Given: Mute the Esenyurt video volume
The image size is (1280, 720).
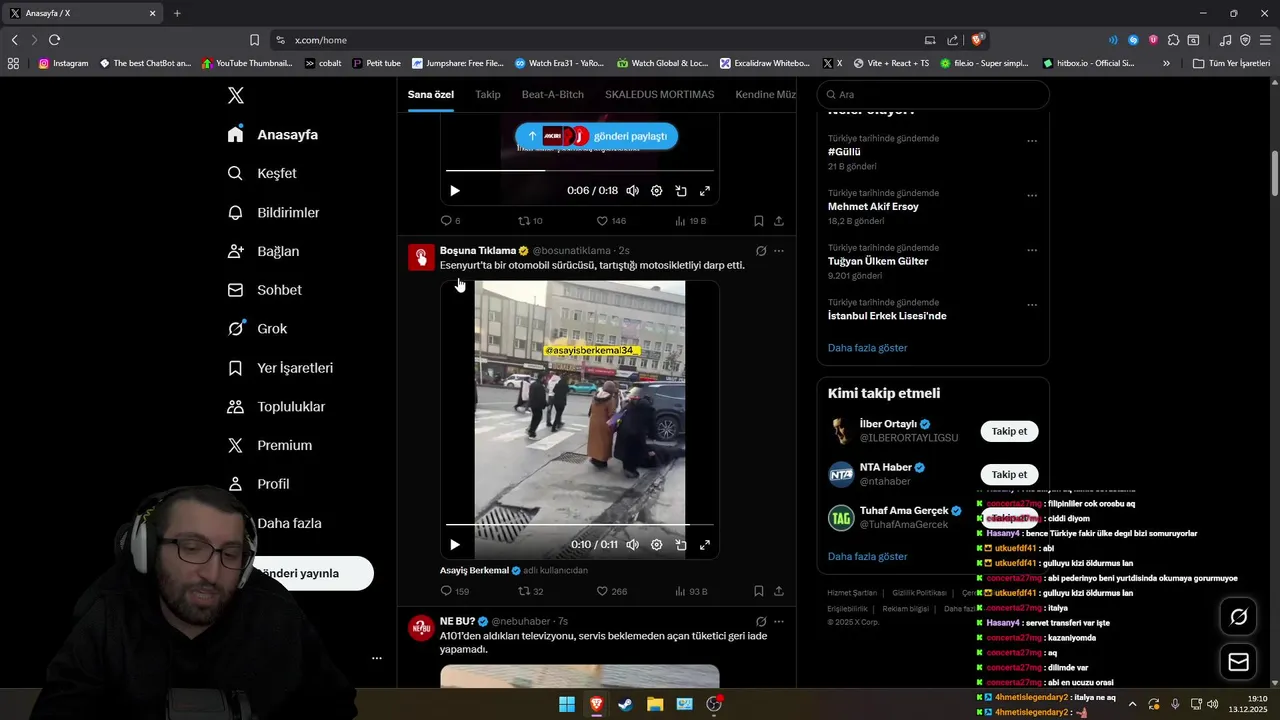Looking at the screenshot, I should (x=632, y=544).
